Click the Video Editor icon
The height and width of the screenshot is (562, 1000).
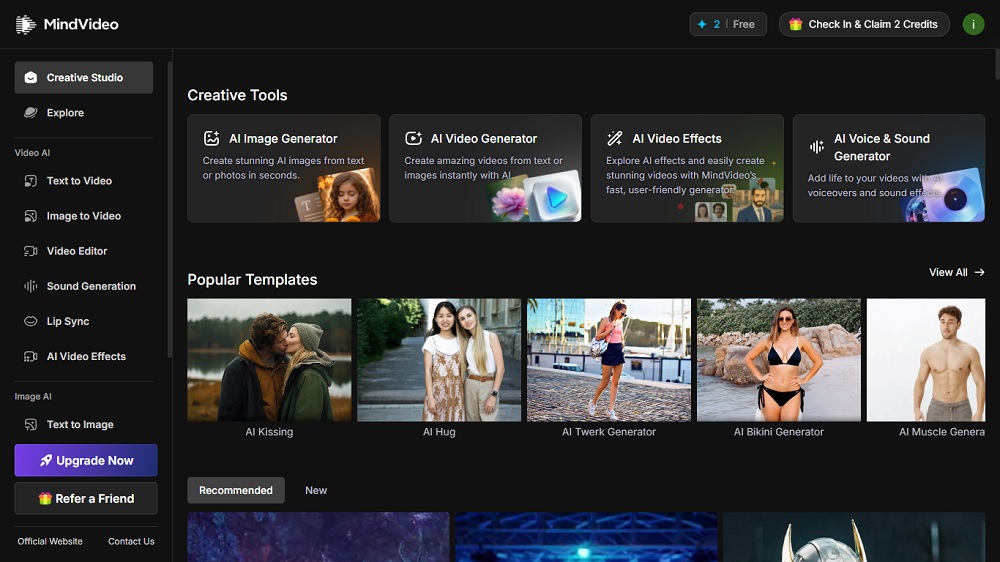point(31,251)
